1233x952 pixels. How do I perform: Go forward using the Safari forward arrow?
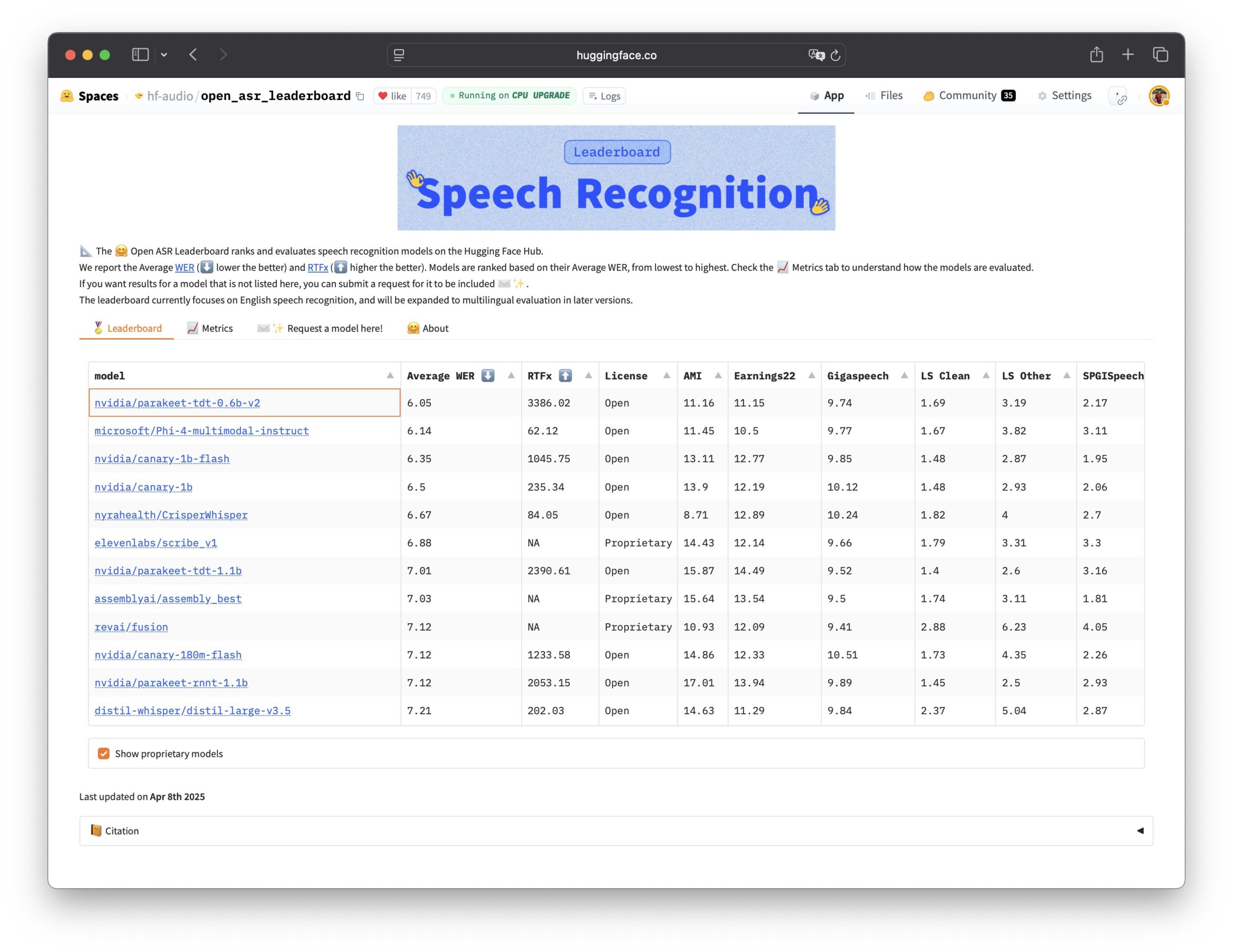[223, 55]
